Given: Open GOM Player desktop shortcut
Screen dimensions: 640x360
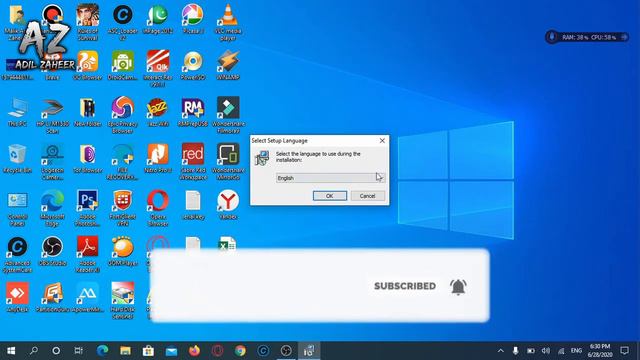Looking at the screenshot, I should click(122, 251).
